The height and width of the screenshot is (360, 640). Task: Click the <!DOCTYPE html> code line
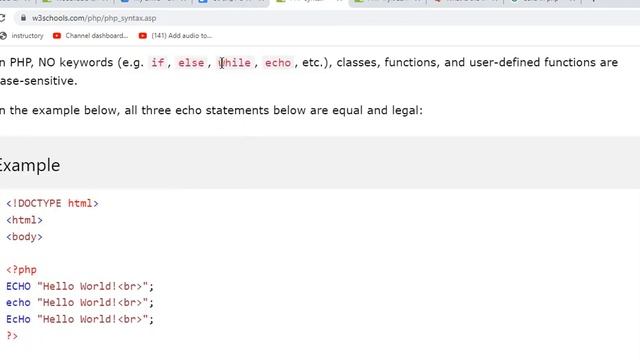tap(52, 203)
